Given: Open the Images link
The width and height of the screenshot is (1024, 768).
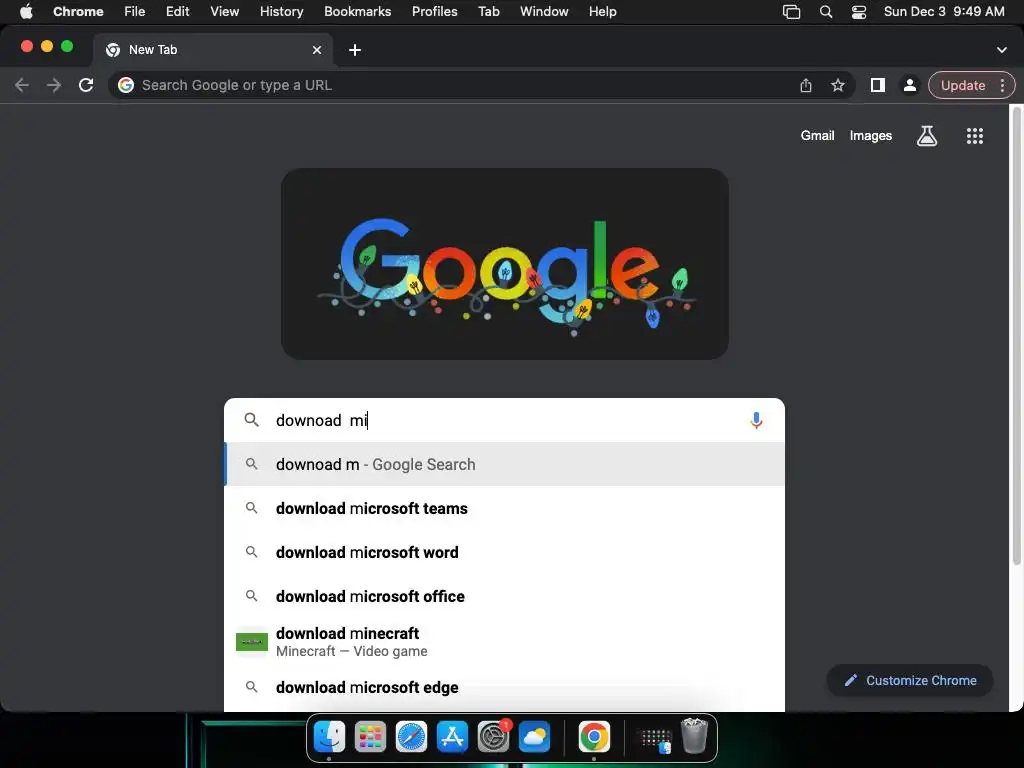Looking at the screenshot, I should (x=871, y=135).
